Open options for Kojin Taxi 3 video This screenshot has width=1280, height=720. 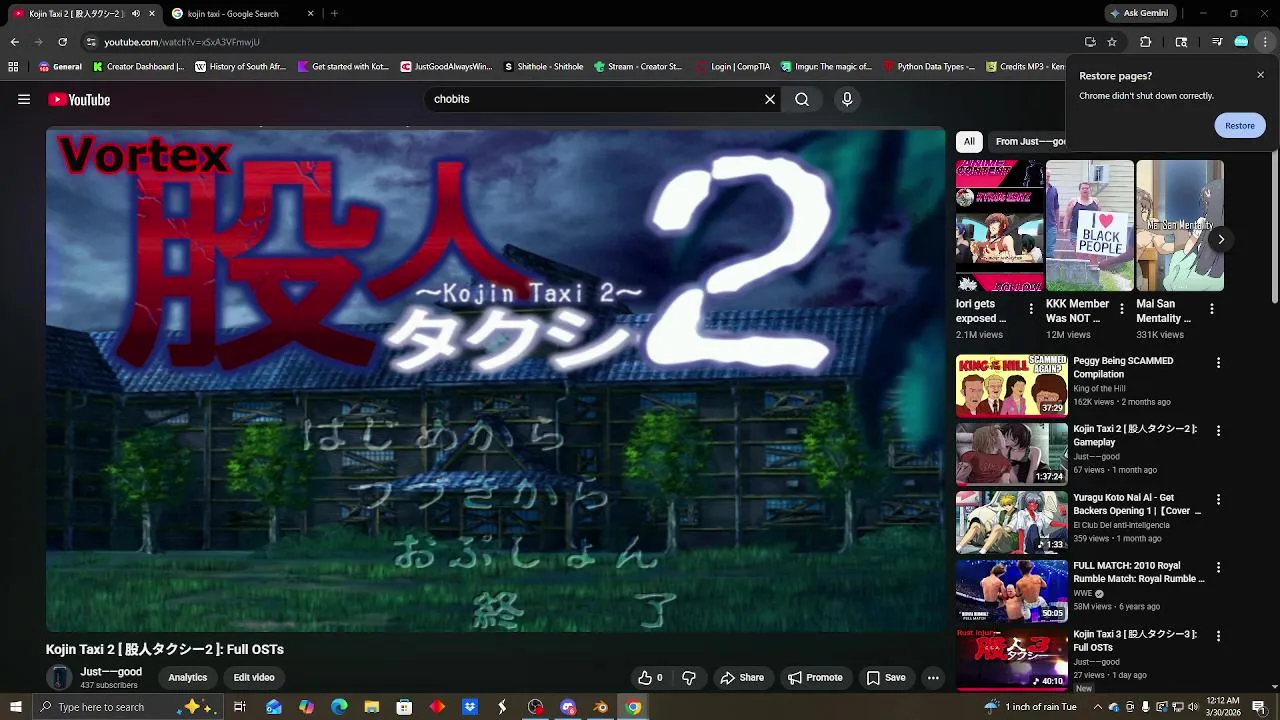click(x=1218, y=636)
